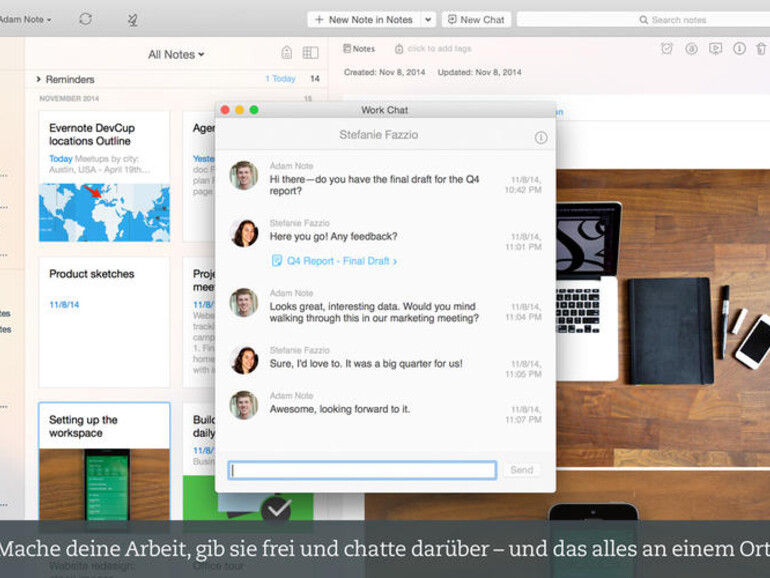This screenshot has height=578, width=770.
Task: Click the Send button in Work Chat
Action: 522,470
